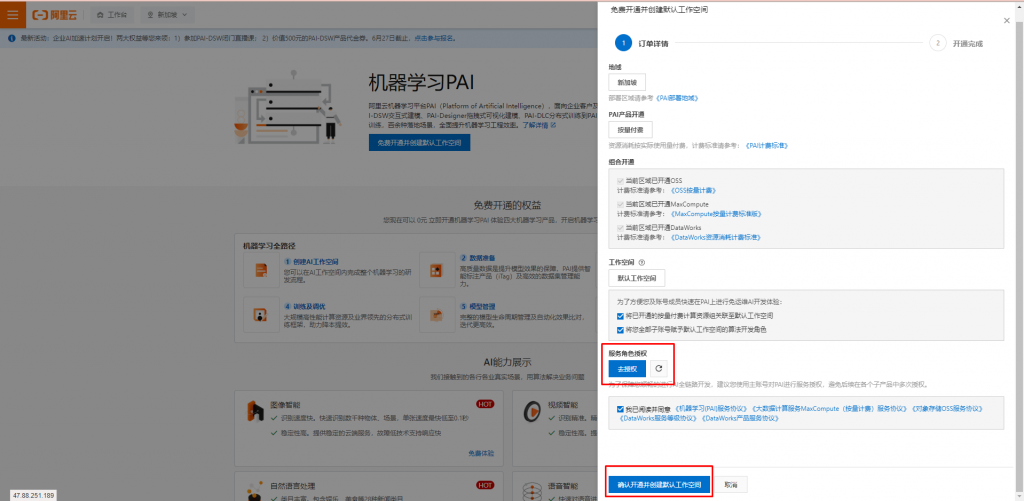The width and height of the screenshot is (1024, 501).
Task: Click the 数据准备 card icon
Action: pos(438,270)
